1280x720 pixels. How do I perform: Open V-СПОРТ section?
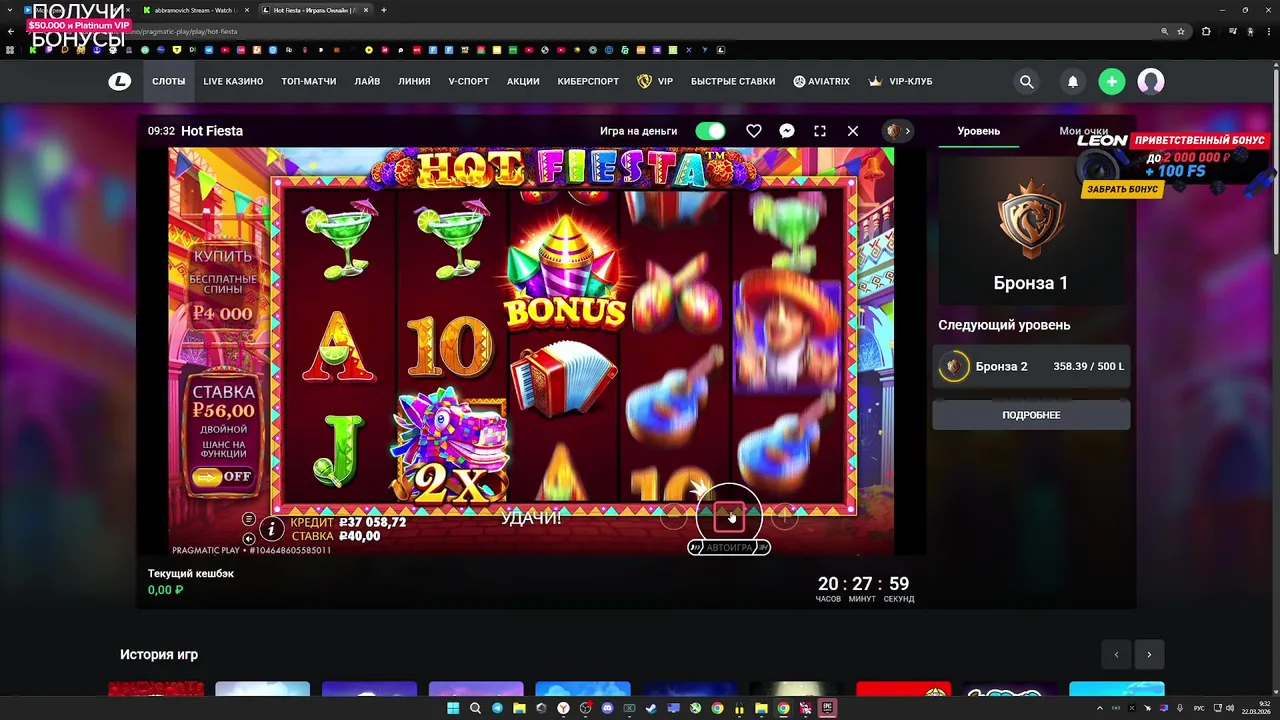point(469,82)
